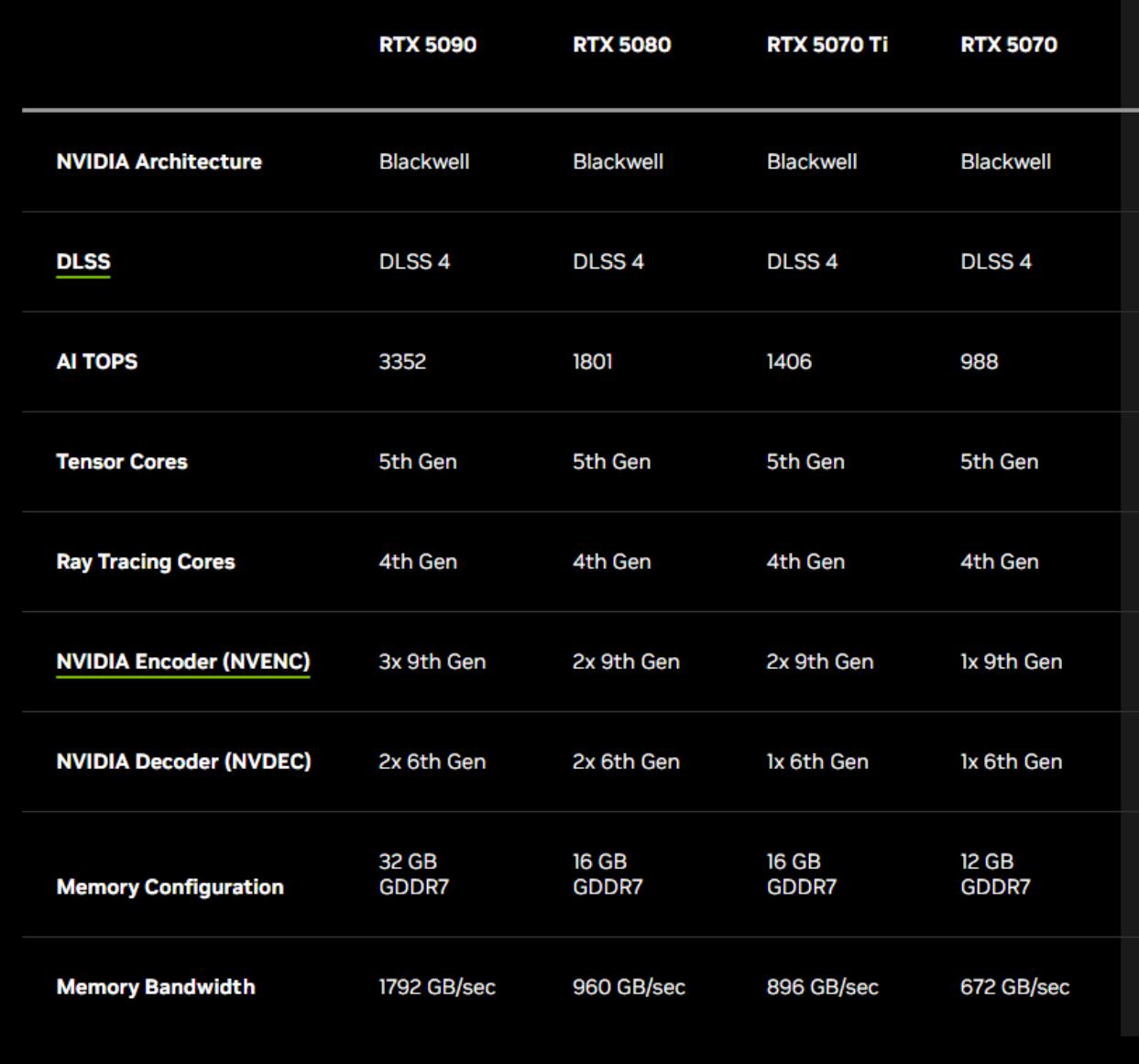Select the Memory Configuration row label

coord(170,887)
